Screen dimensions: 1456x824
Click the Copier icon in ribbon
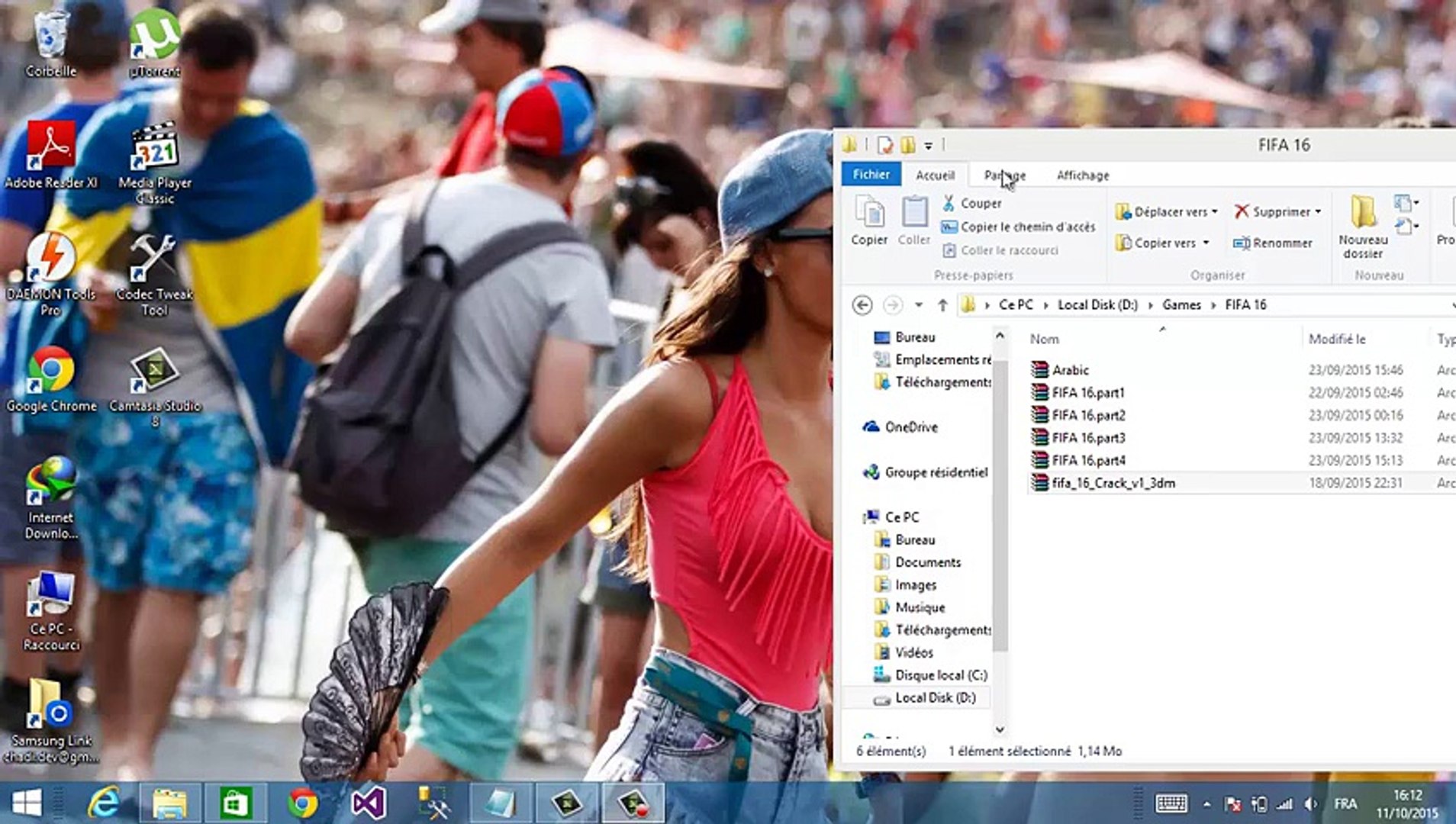point(869,220)
